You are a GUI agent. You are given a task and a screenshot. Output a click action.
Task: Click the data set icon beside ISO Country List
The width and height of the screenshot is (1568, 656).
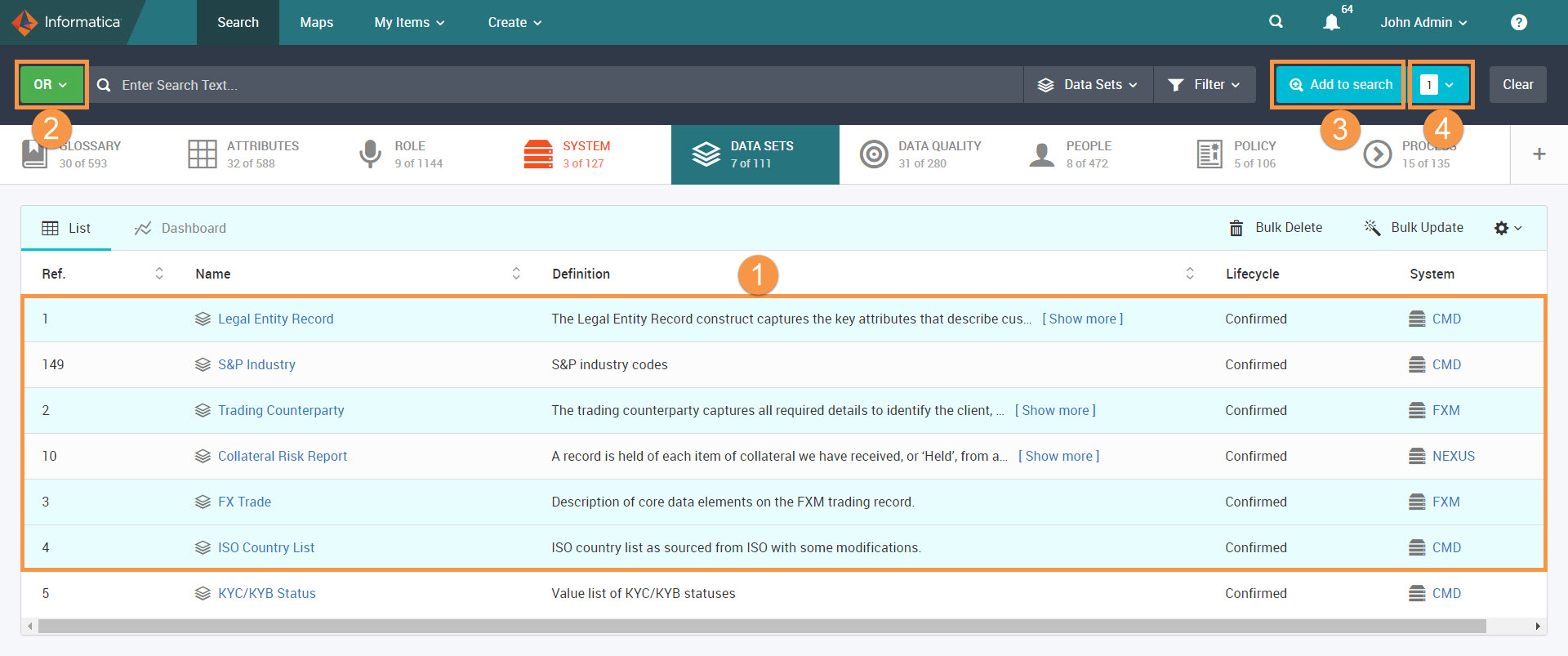click(203, 548)
